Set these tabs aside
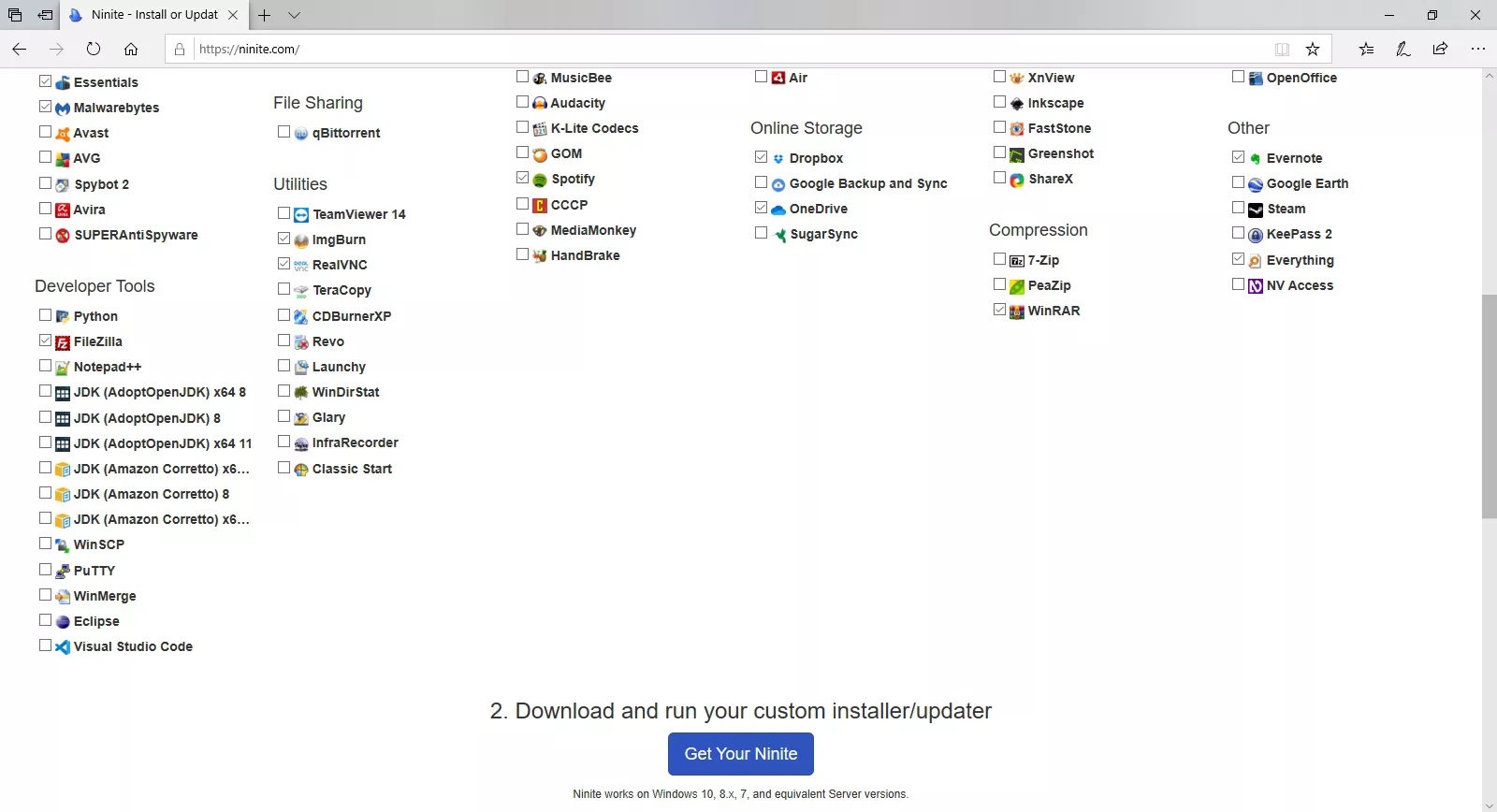 (45, 15)
